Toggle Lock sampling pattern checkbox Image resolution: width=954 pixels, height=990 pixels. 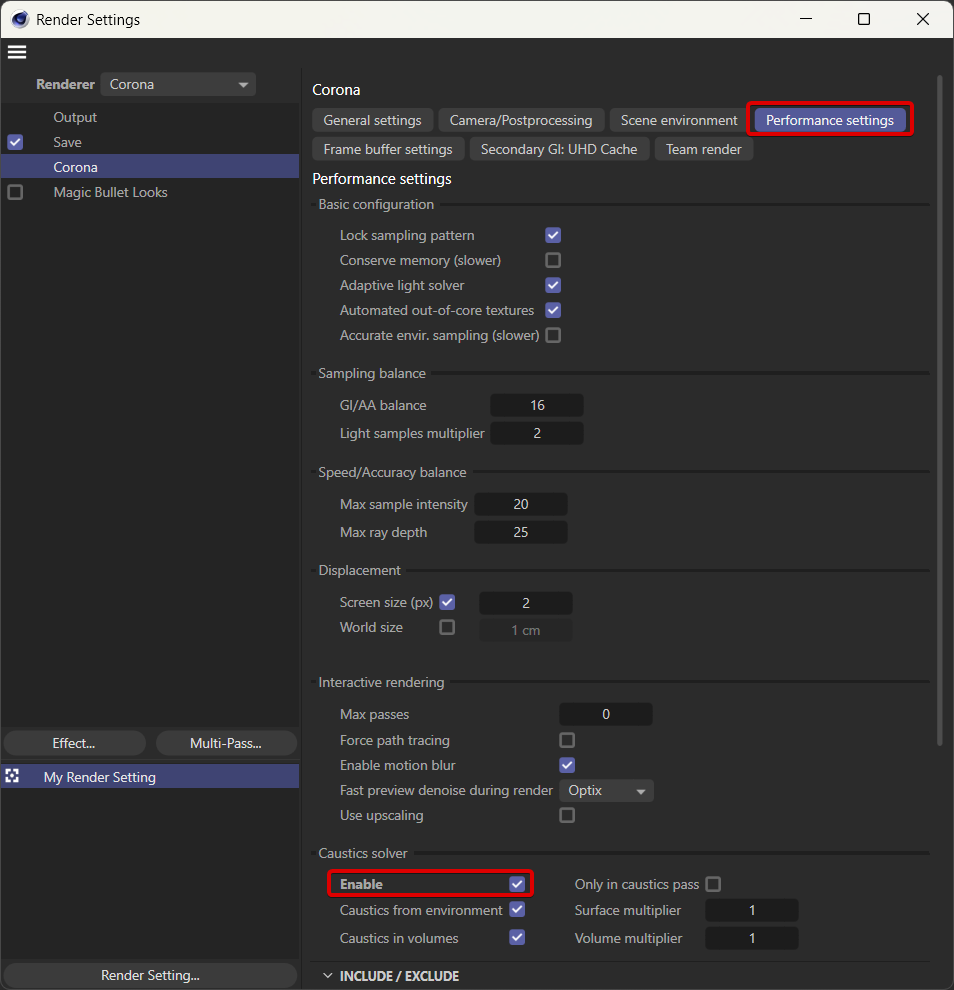(x=553, y=235)
